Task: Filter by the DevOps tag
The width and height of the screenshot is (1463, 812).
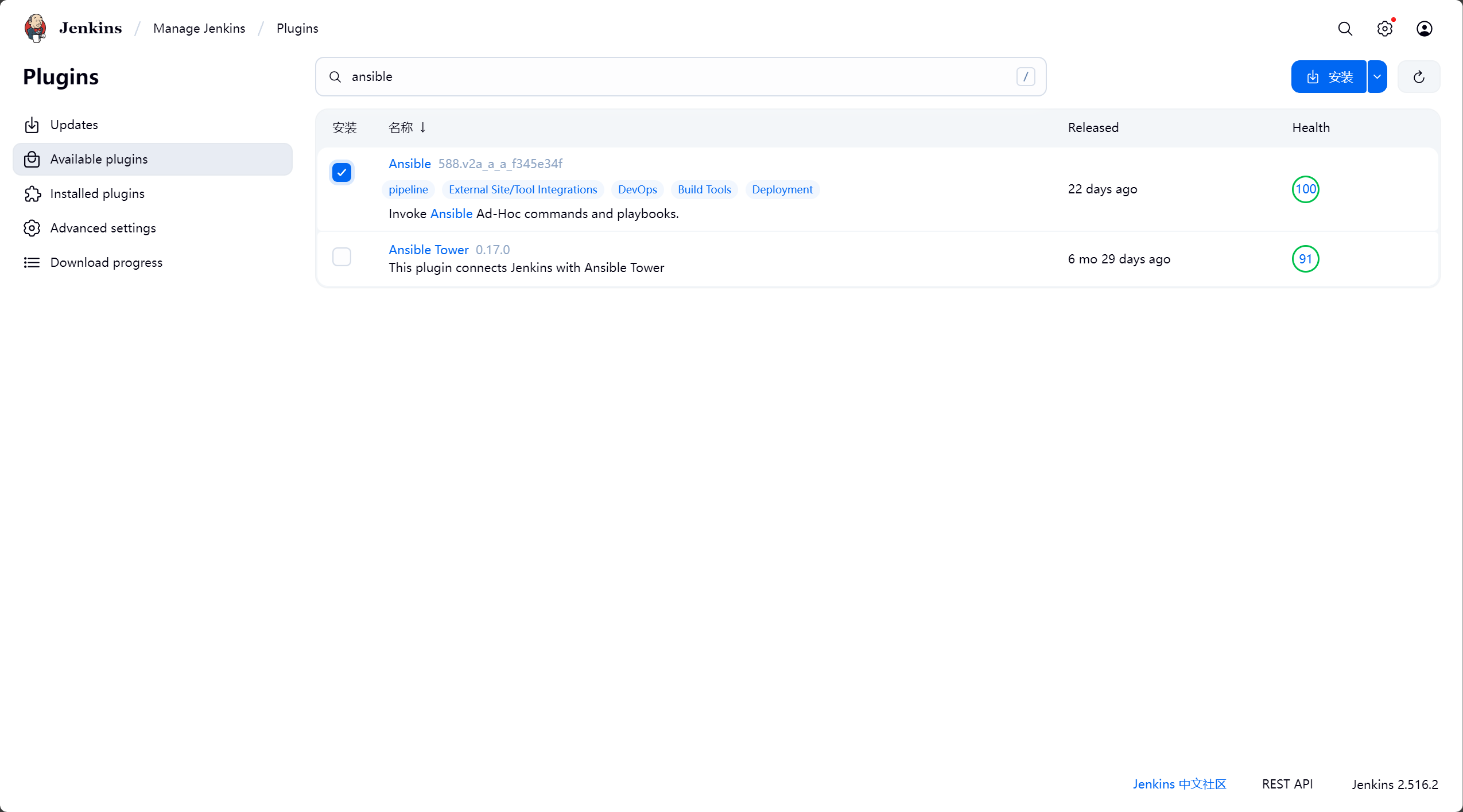Action: [x=637, y=189]
